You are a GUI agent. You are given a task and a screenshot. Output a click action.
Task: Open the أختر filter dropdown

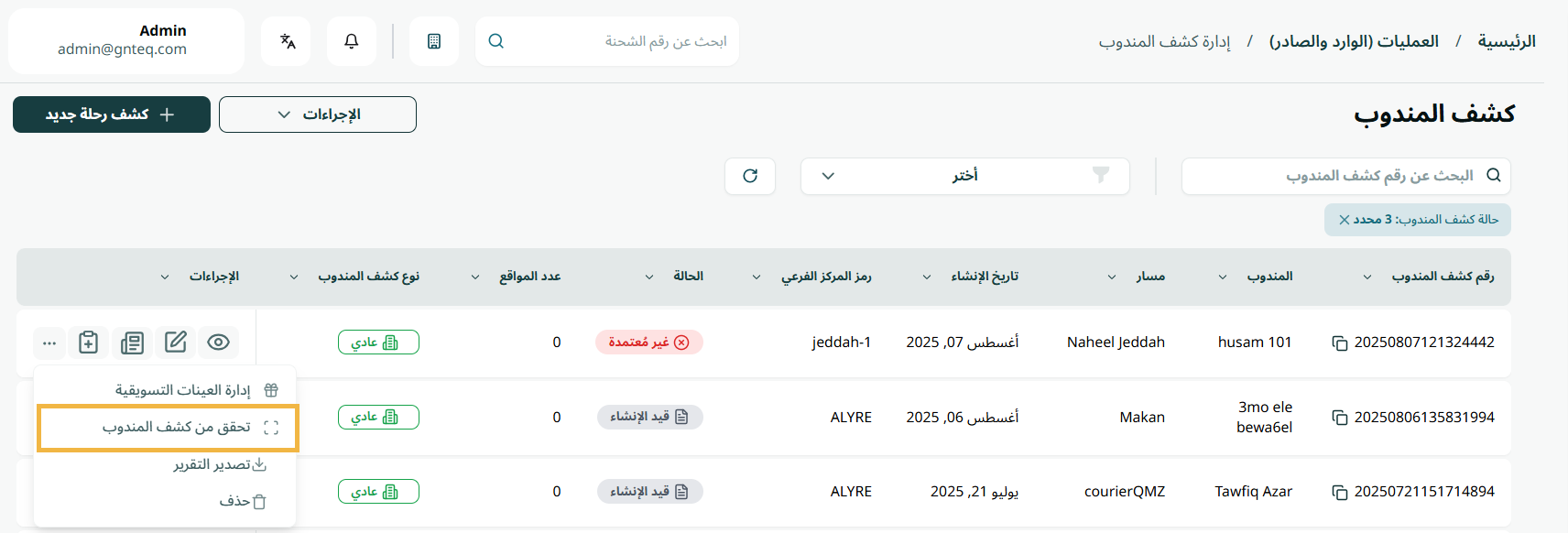pos(964,176)
